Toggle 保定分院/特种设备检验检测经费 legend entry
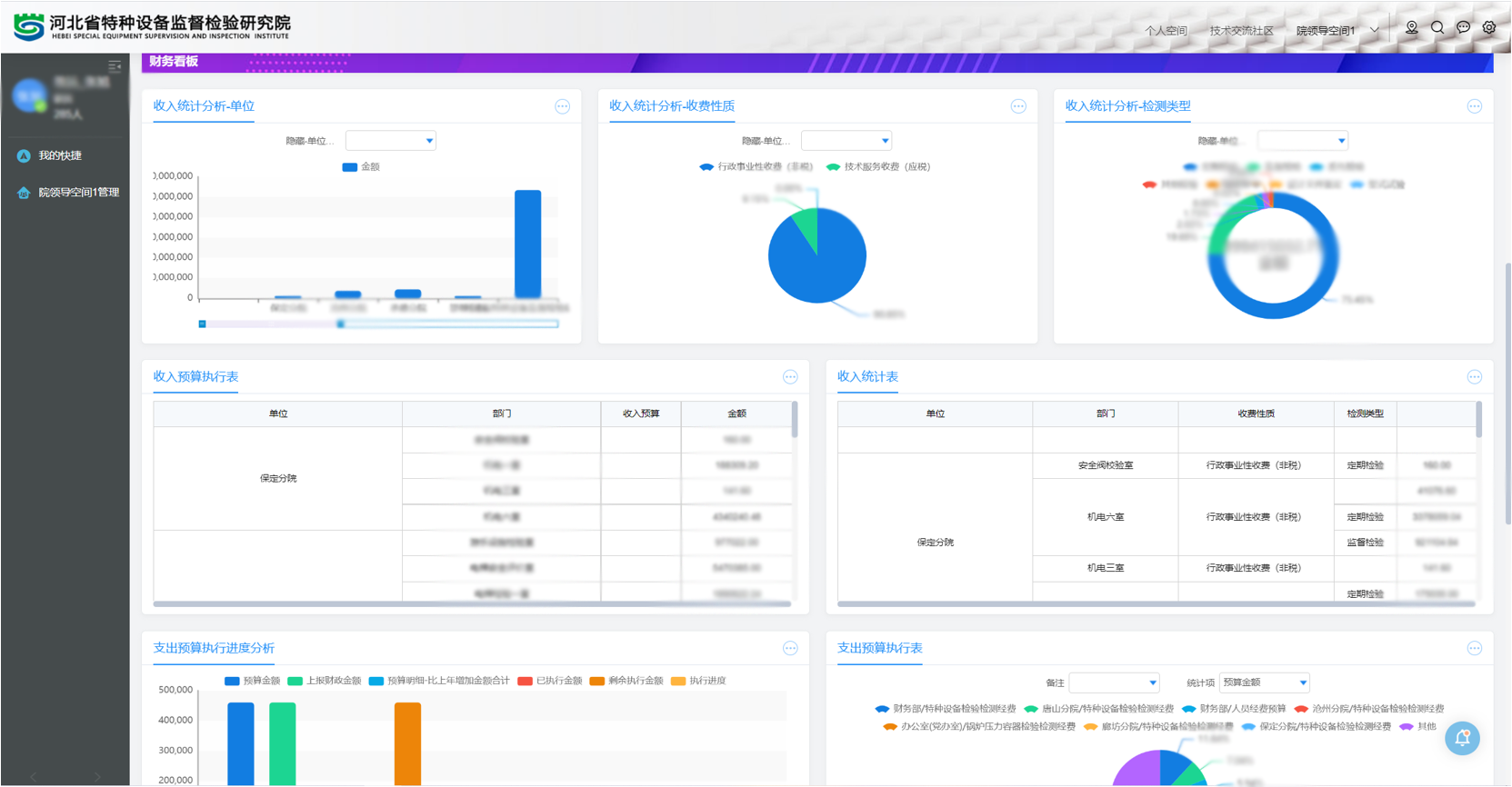Viewport: 1512px width, 787px height. 1317,727
